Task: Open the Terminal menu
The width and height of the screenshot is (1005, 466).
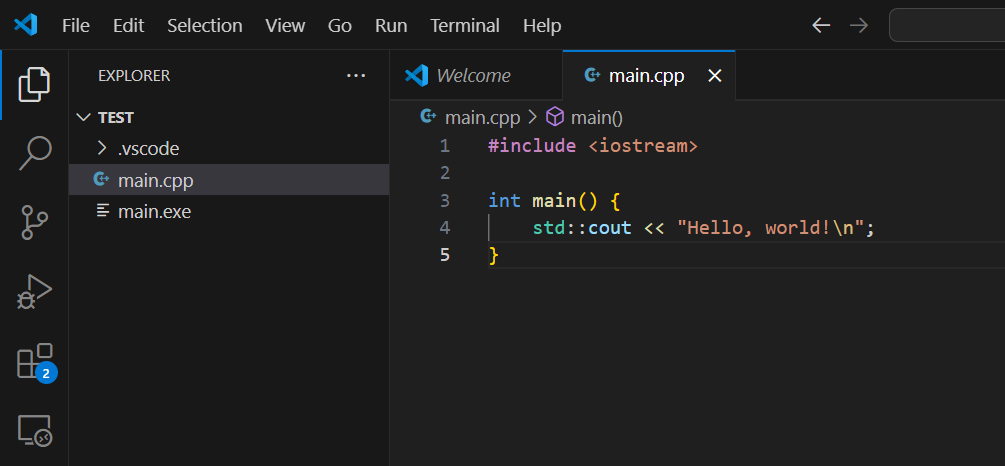Action: coord(465,25)
